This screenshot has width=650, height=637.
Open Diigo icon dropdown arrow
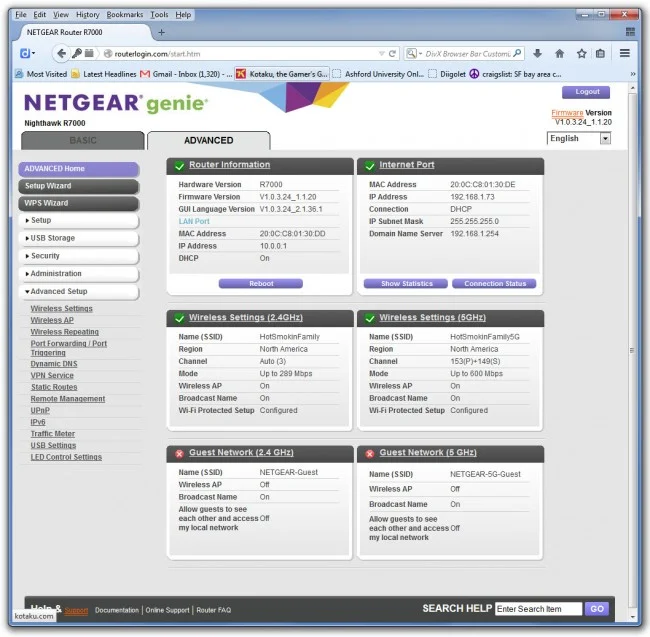pos(34,53)
